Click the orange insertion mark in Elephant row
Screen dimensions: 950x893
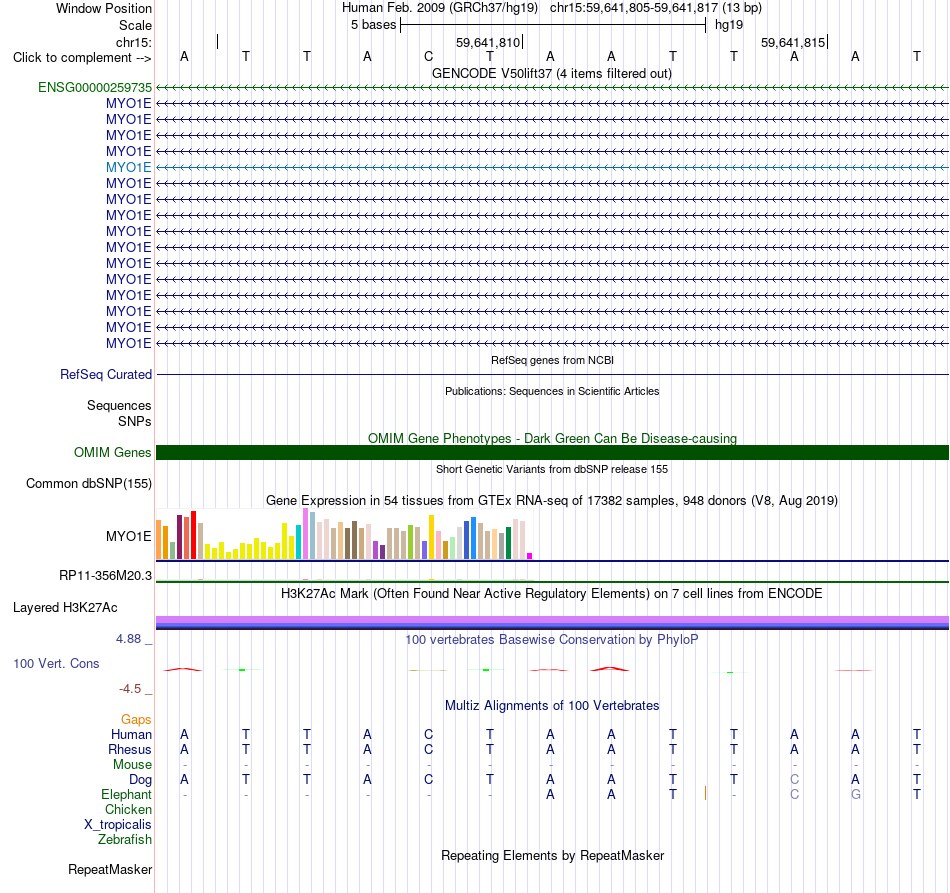[705, 793]
